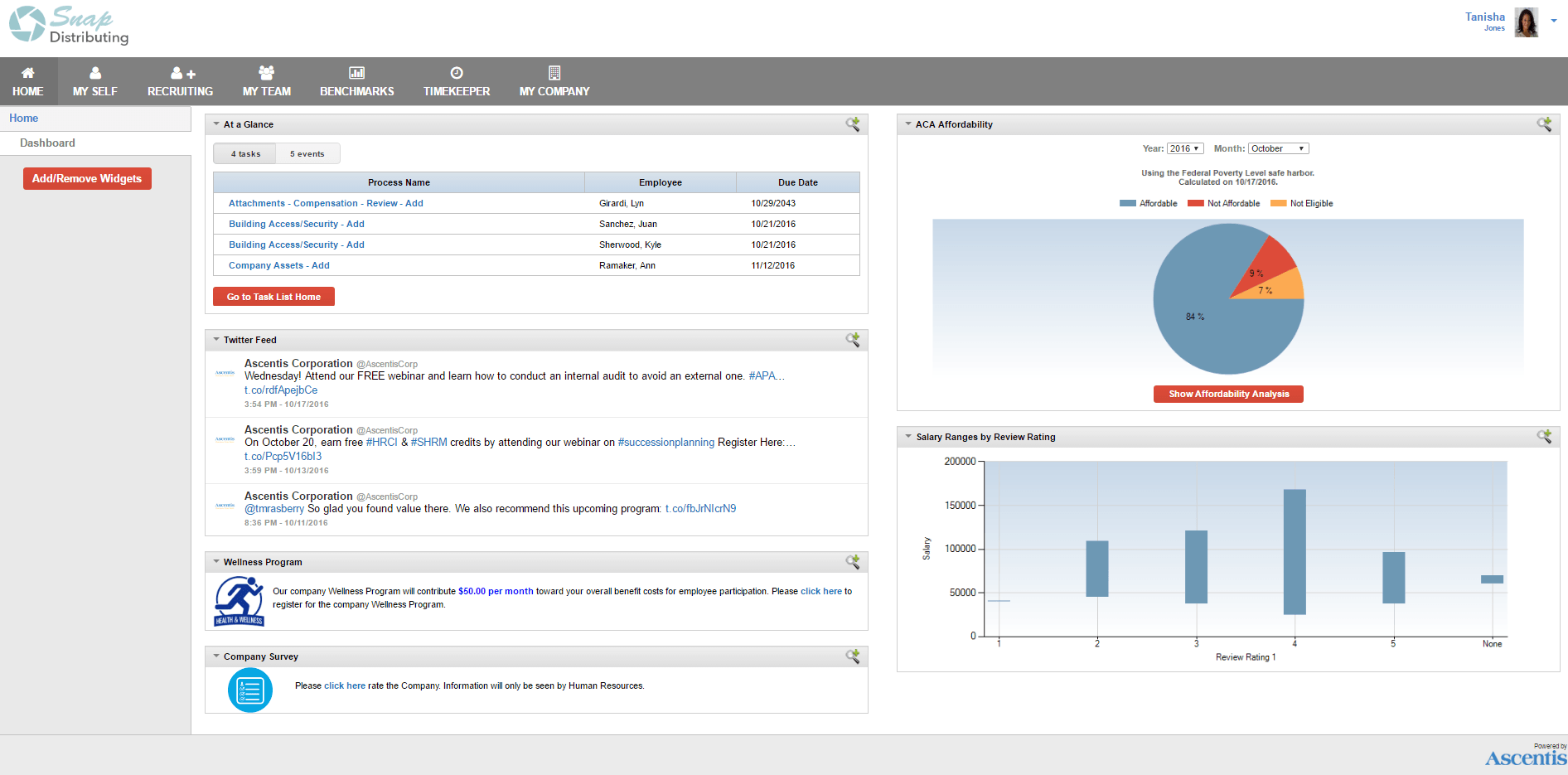Open the Month dropdown showing October

tap(1279, 148)
